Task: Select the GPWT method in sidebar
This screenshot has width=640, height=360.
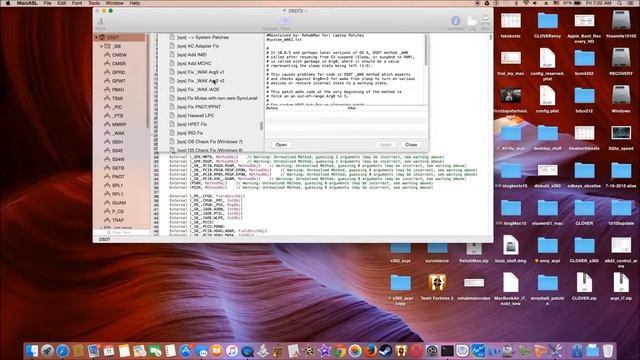Action: 119,81
